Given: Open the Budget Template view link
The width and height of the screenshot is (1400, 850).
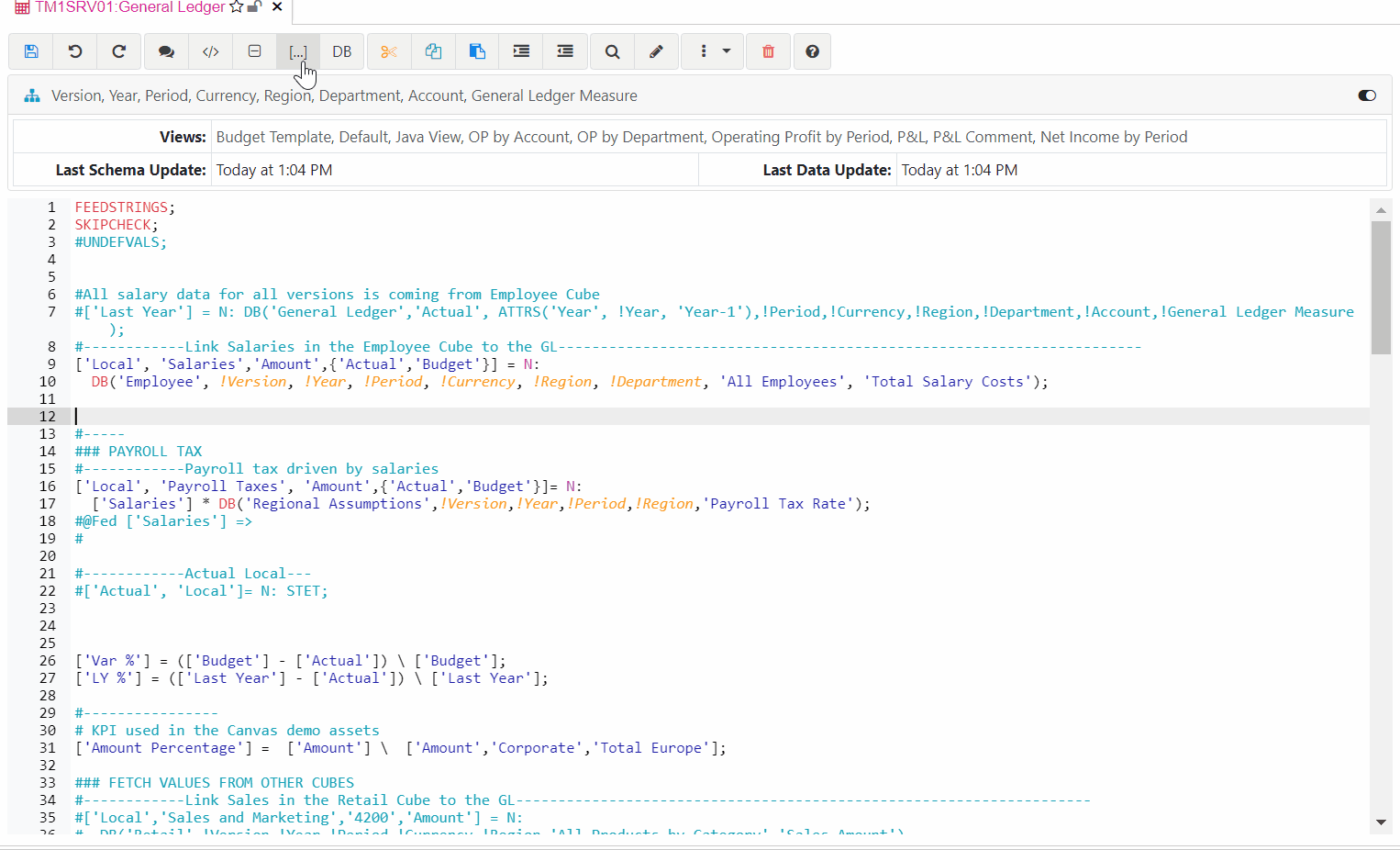Looking at the screenshot, I should [273, 137].
